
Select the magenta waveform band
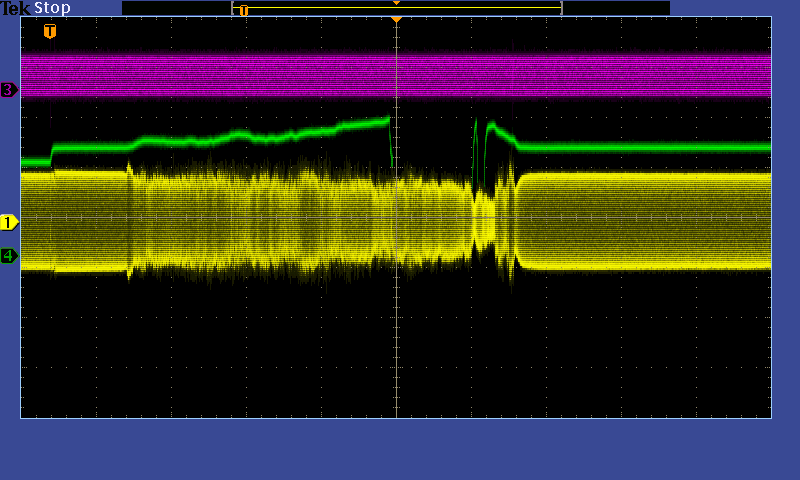tap(400, 75)
